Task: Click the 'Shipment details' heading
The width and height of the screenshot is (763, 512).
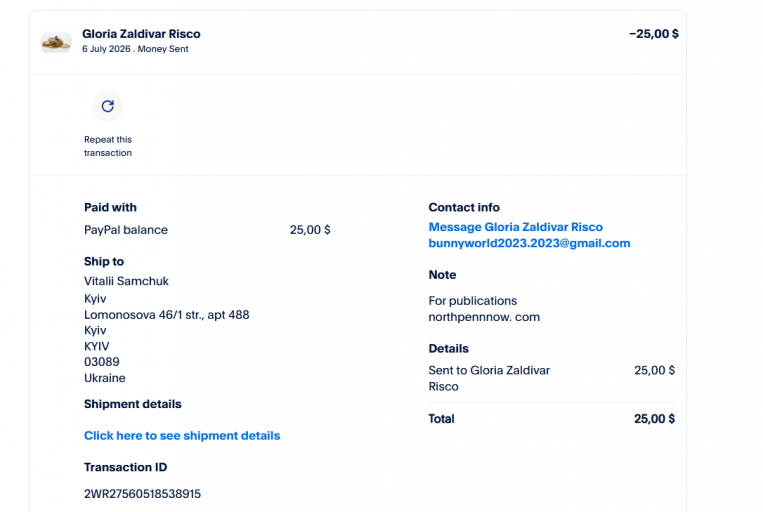Action: (x=132, y=404)
